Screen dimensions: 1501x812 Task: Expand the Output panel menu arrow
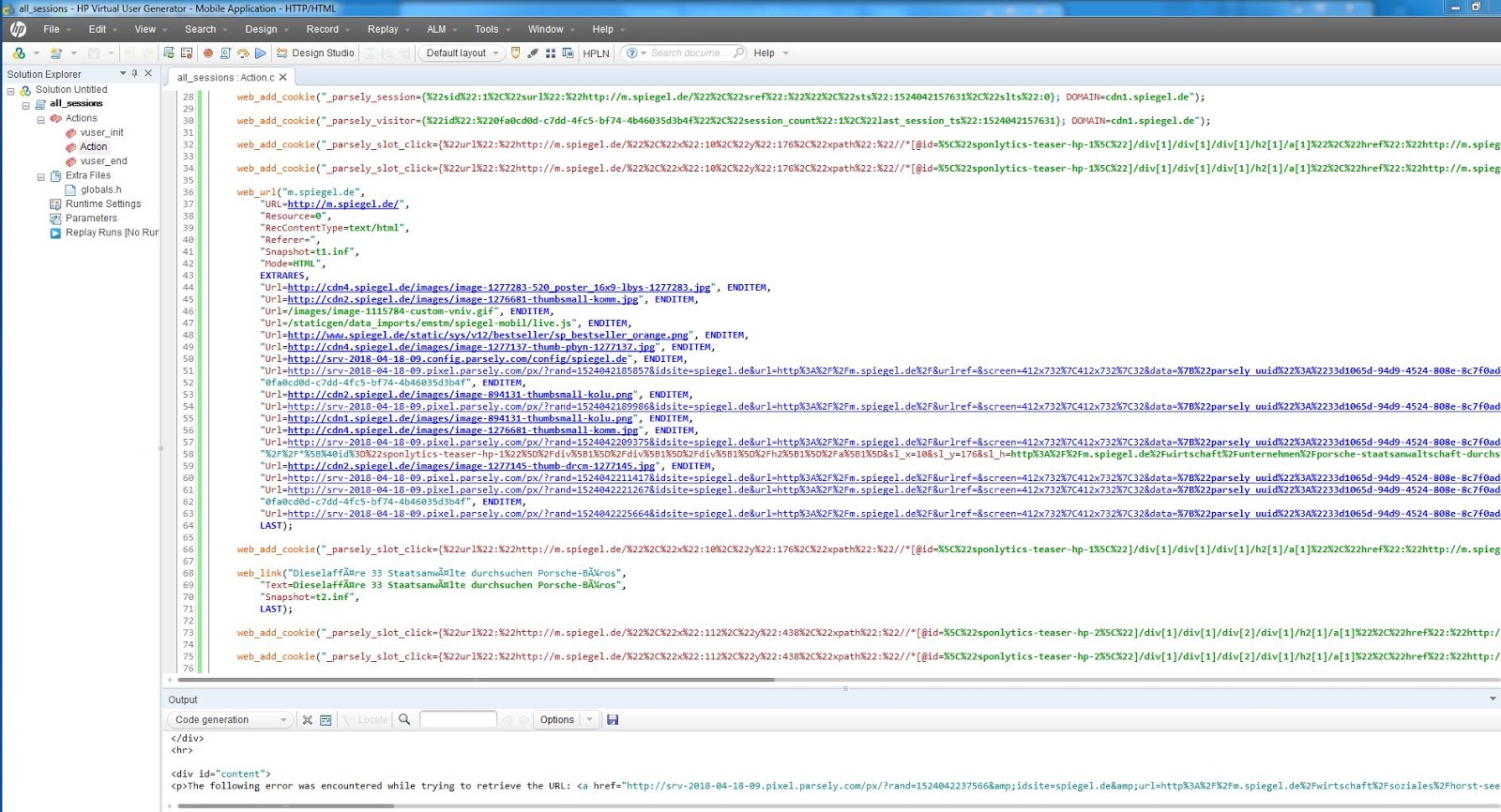1493,699
